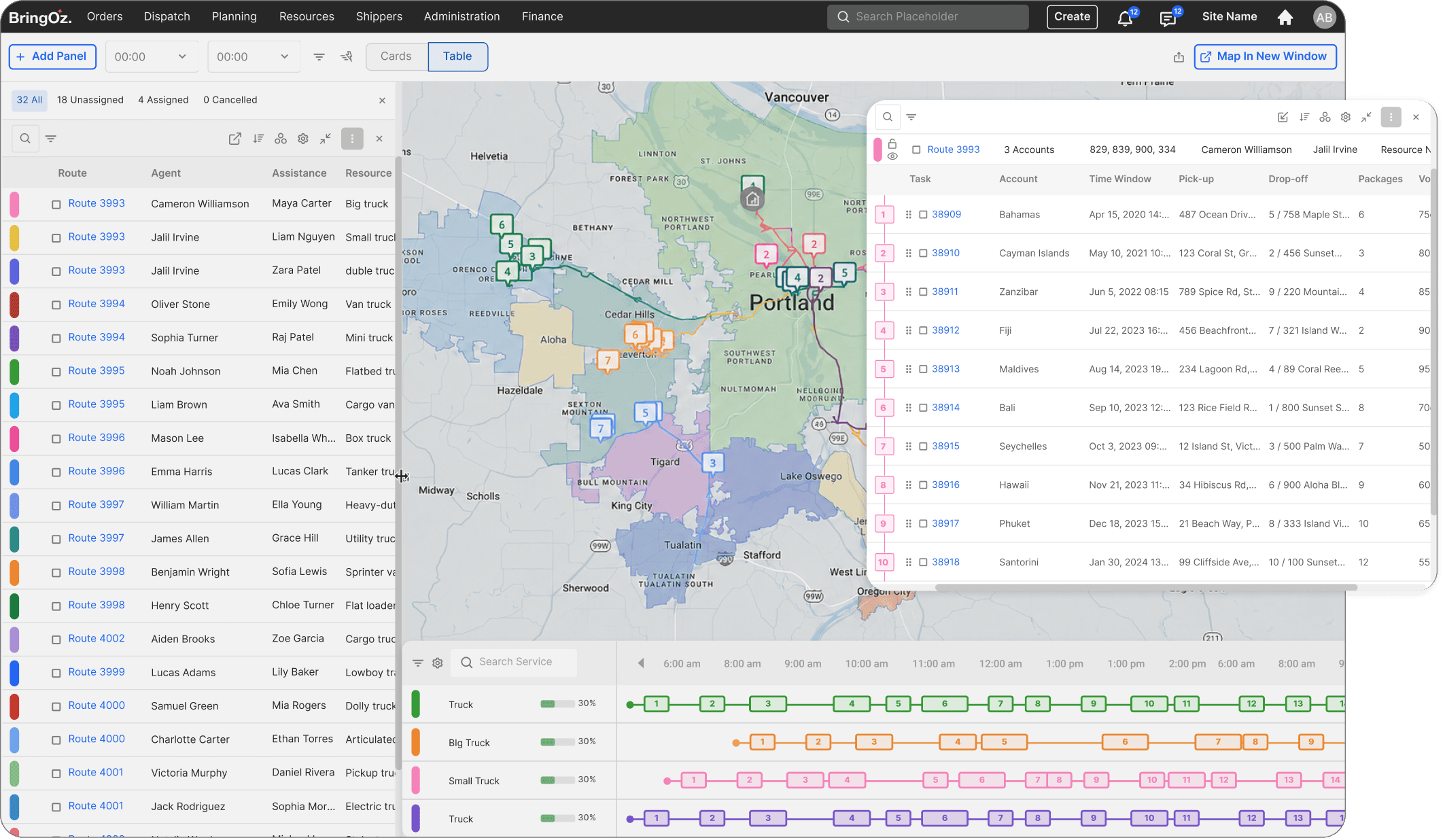Open the grouping icon in floating task panel
This screenshot has width=1445, height=840.
pyautogui.click(x=1325, y=117)
